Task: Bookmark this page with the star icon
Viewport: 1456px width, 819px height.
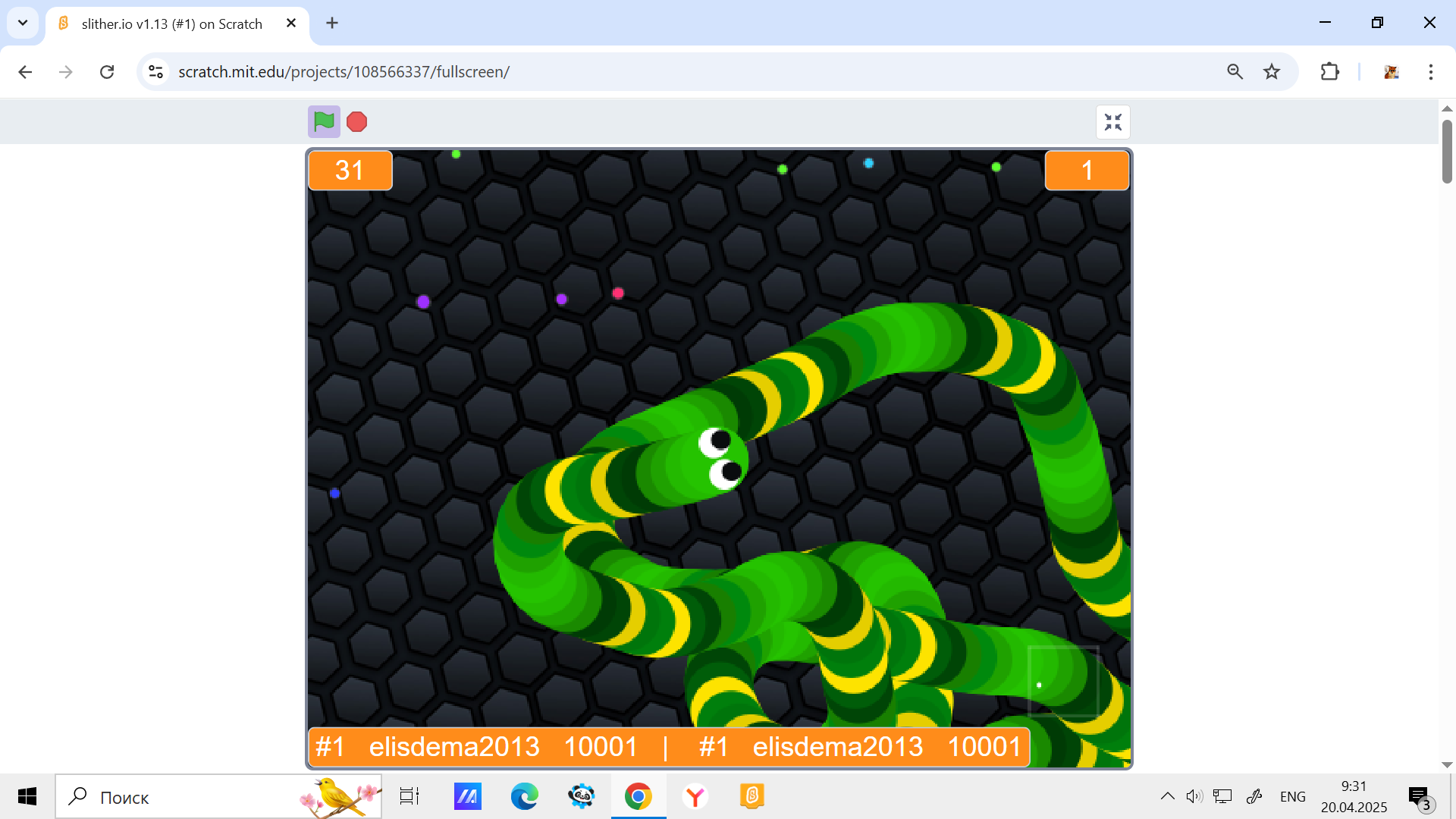Action: [1272, 71]
